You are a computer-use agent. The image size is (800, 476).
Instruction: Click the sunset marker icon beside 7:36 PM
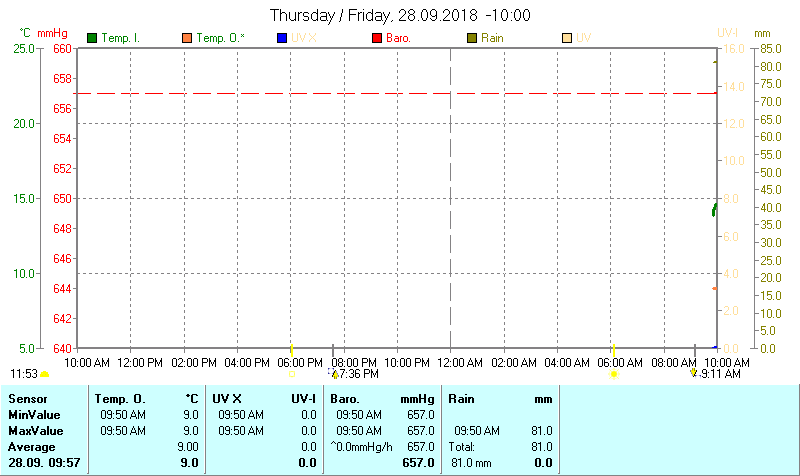[334, 374]
